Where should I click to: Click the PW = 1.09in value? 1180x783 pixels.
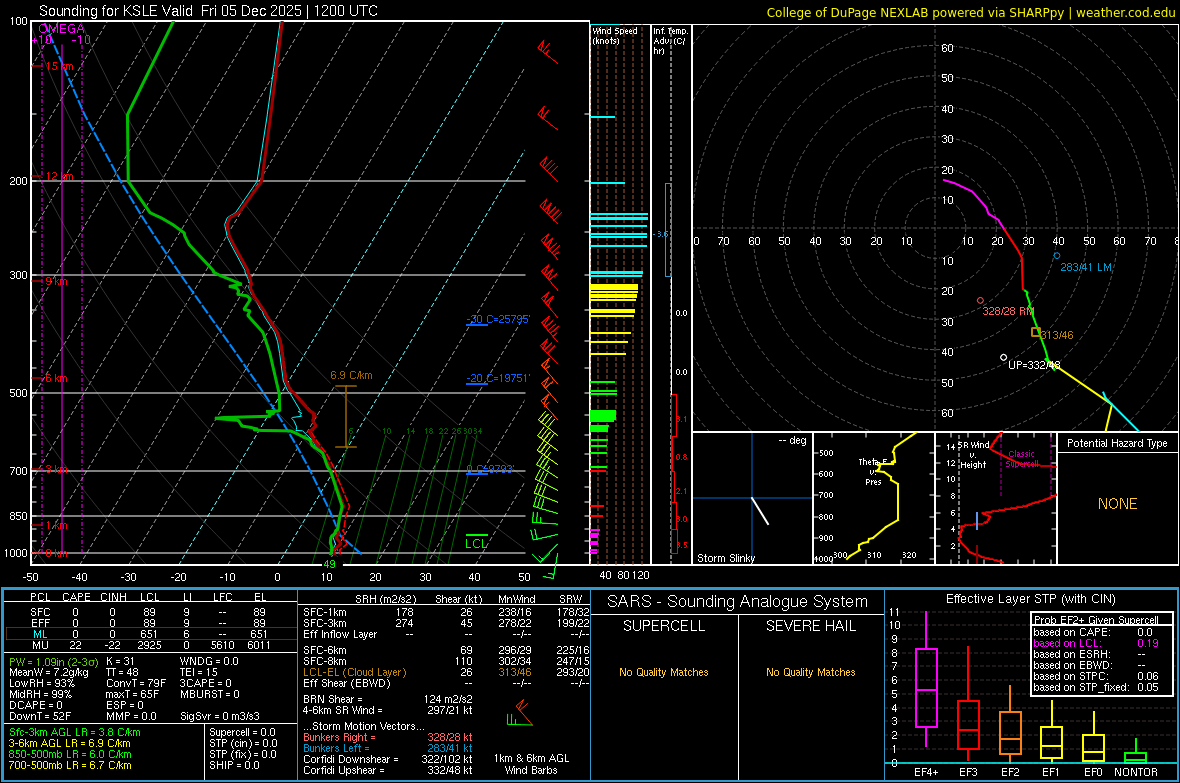pos(55,661)
